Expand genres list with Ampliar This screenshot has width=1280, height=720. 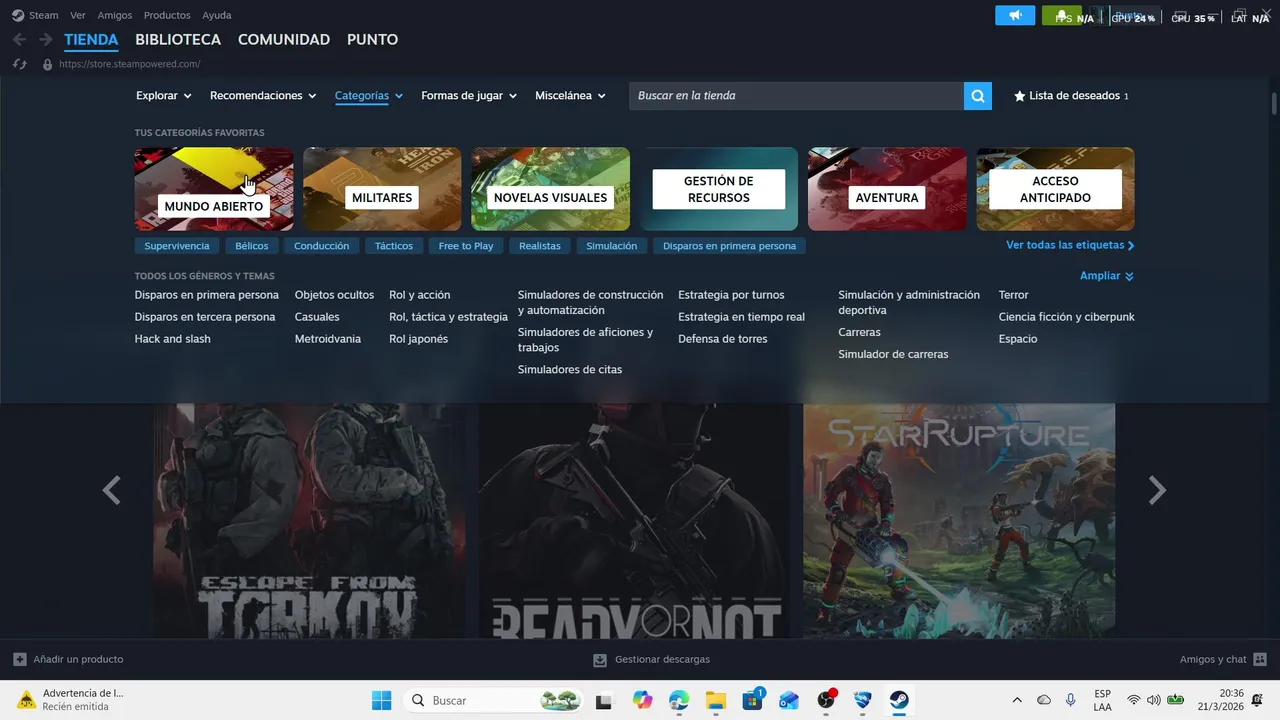pyautogui.click(x=1107, y=276)
